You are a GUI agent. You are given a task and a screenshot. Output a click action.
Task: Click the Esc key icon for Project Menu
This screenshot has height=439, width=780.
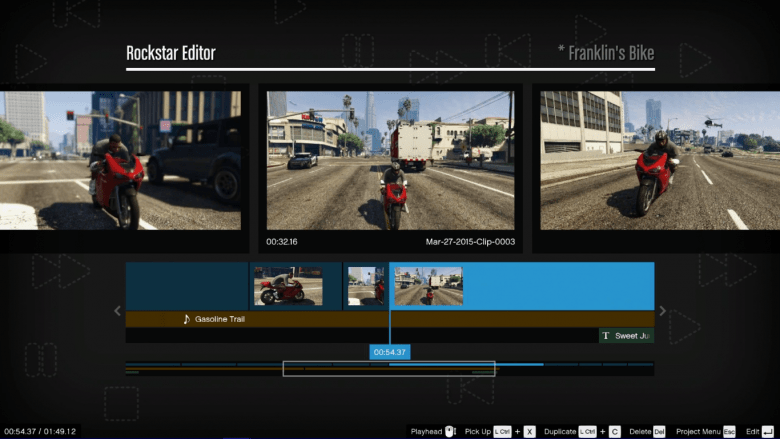pos(729,431)
